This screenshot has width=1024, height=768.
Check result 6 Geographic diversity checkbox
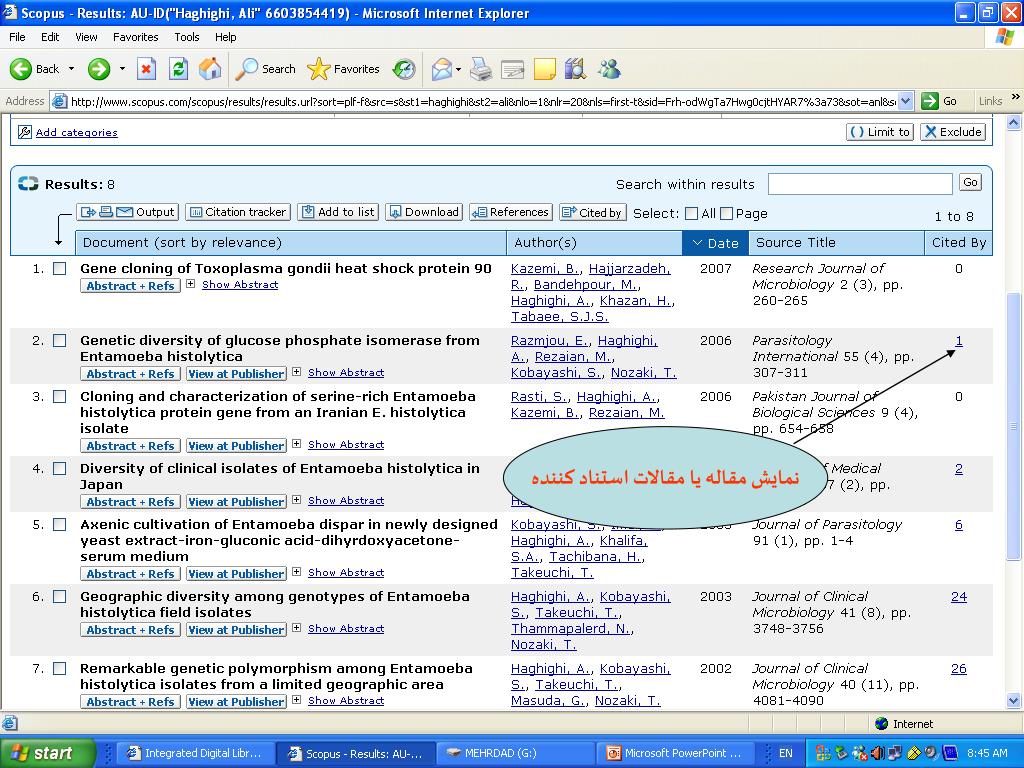[59, 596]
